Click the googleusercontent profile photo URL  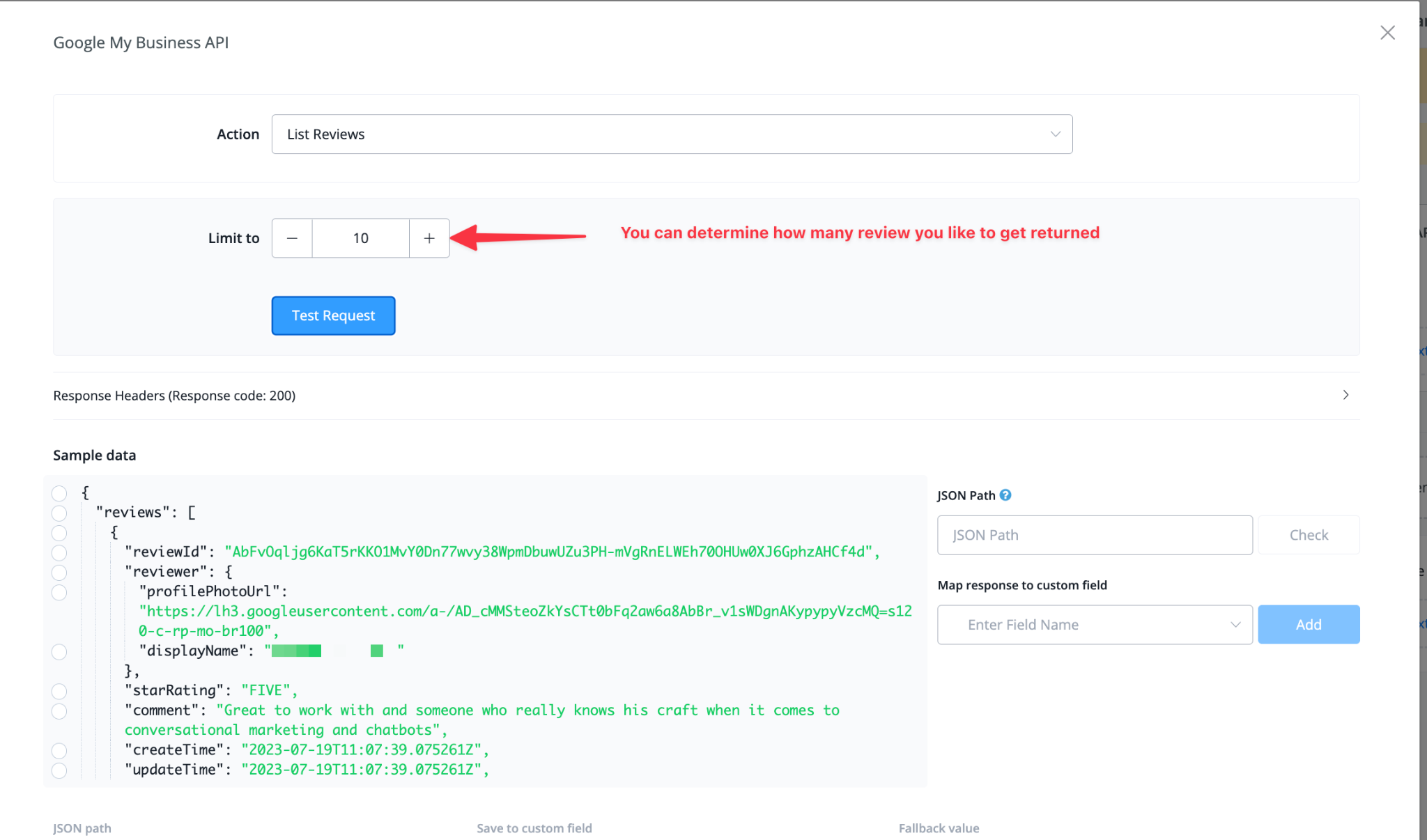(x=525, y=621)
